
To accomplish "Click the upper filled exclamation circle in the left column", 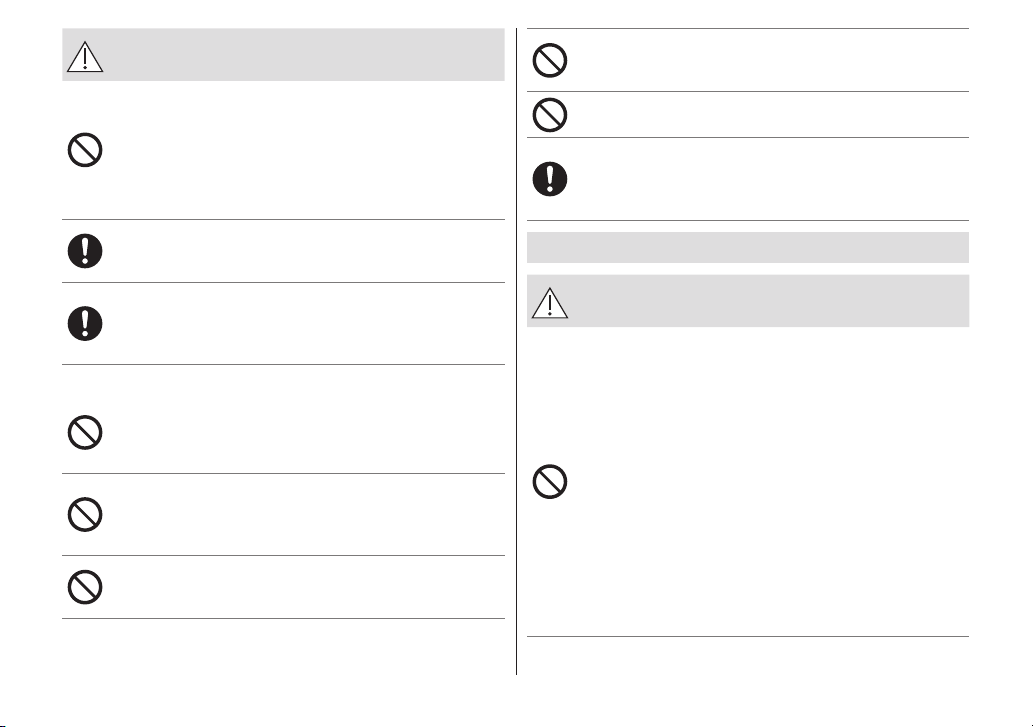I will 85,251.
